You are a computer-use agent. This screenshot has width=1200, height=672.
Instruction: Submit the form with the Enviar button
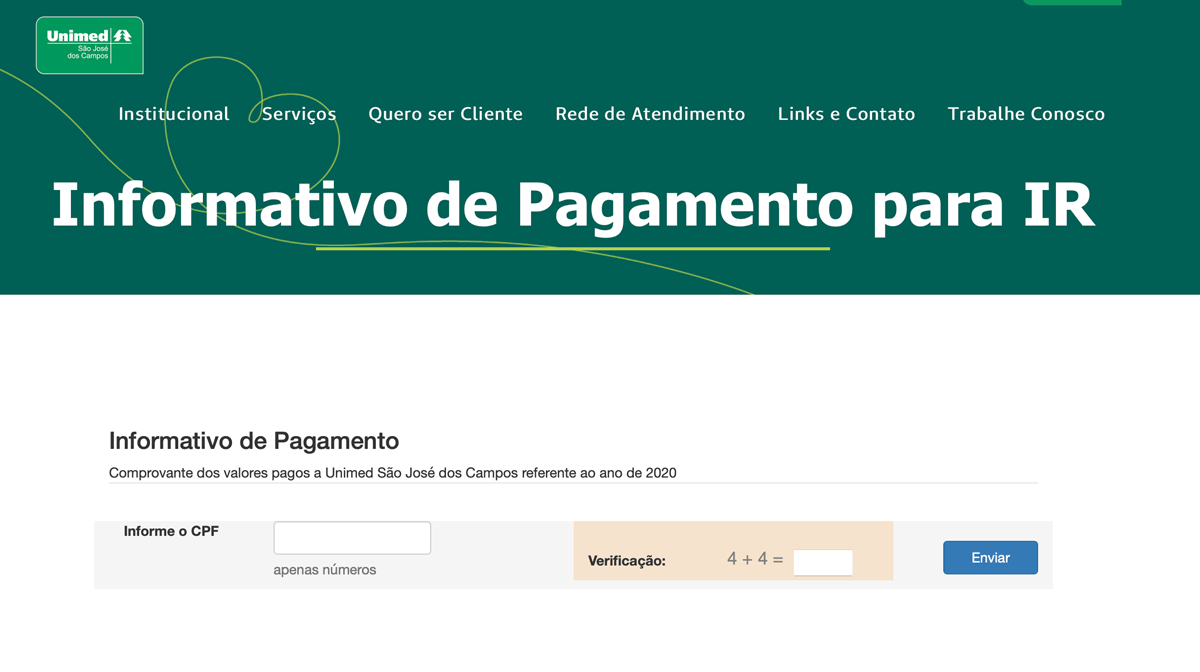tap(990, 558)
